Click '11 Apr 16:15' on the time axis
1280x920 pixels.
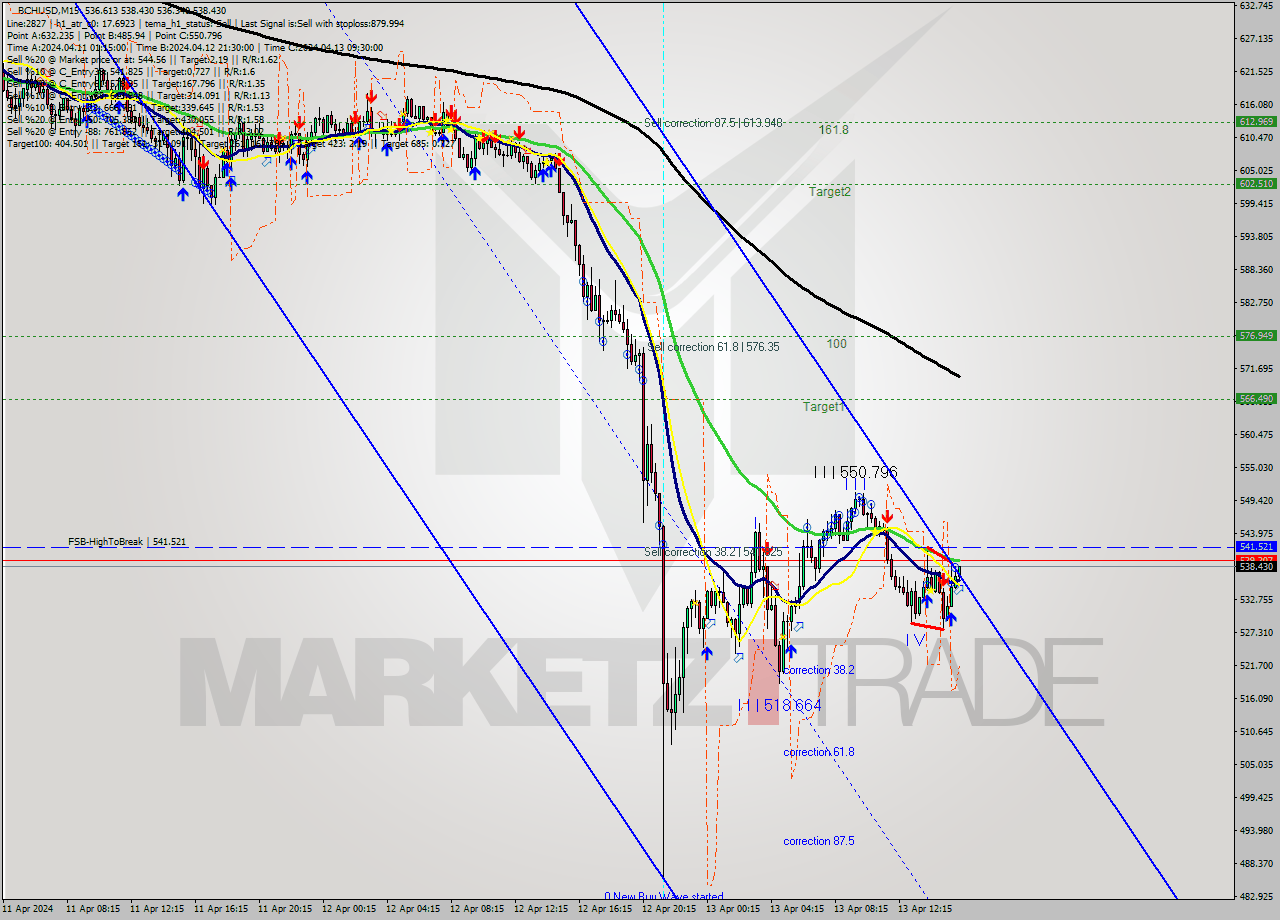click(x=221, y=910)
